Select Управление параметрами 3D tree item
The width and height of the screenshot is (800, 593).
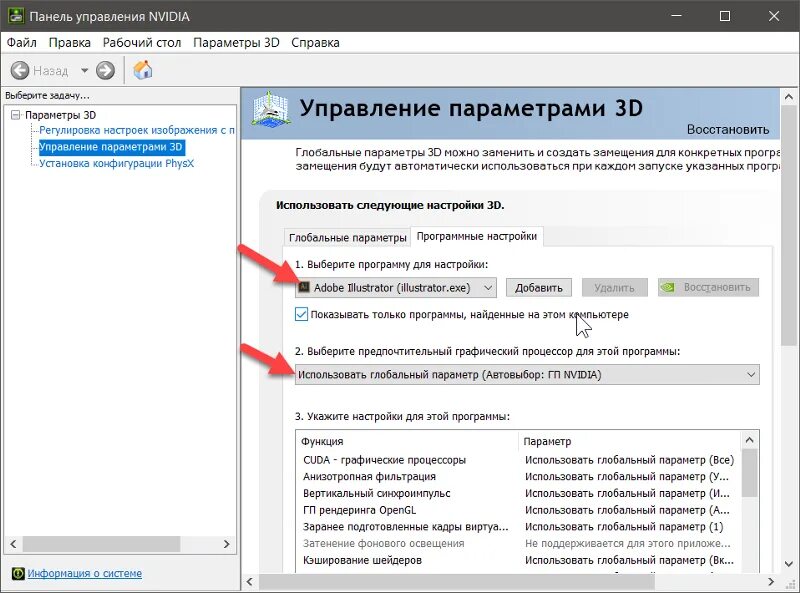coord(111,147)
